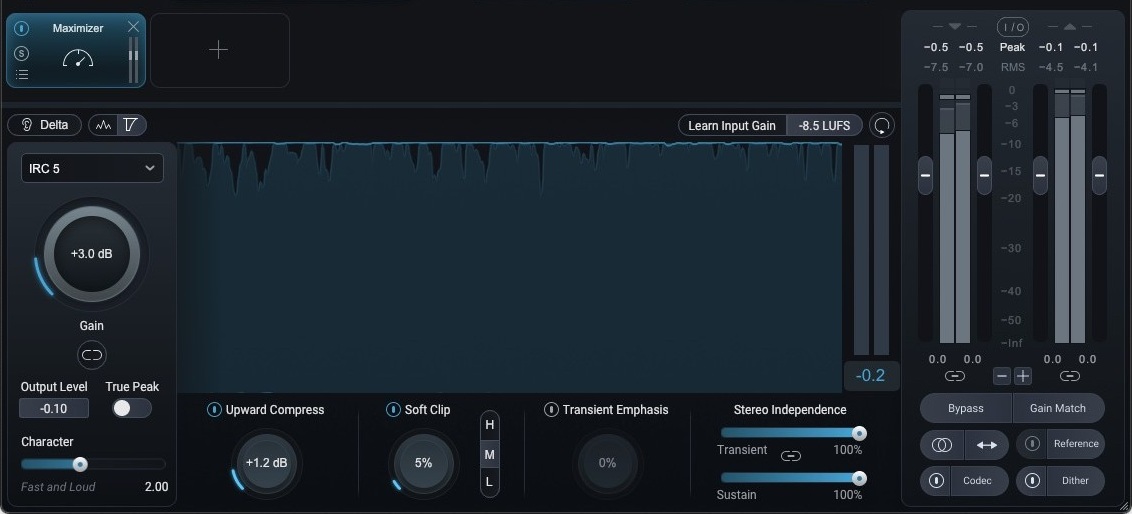Click the RMS meter type label
Viewport: 1132px width, 514px height.
[x=1012, y=67]
